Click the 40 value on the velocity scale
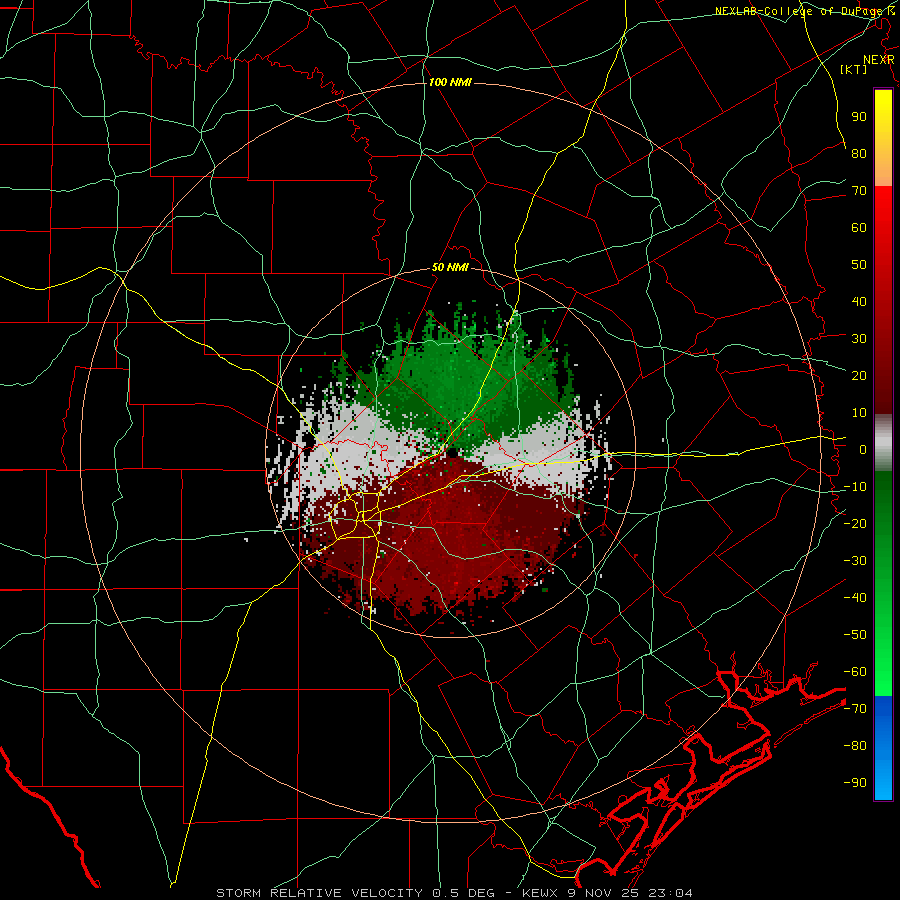900x900 pixels. tap(859, 301)
